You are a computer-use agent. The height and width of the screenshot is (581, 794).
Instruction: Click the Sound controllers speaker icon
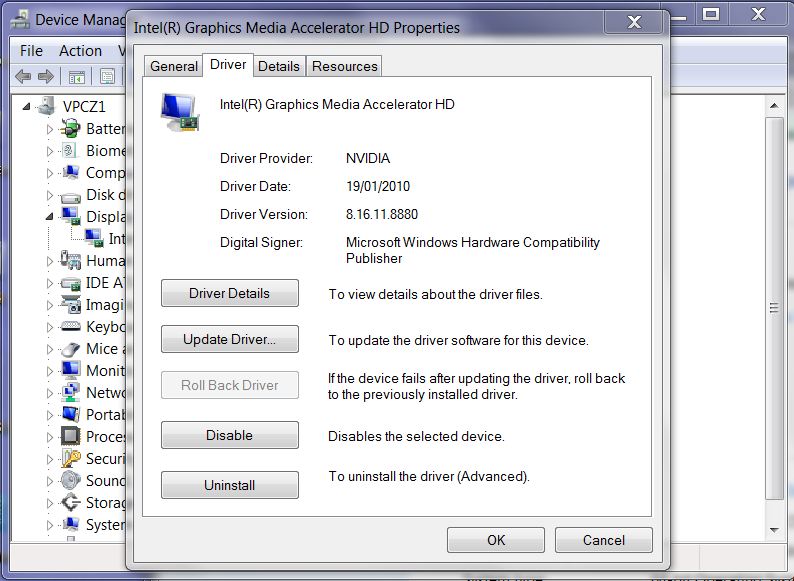coord(70,480)
